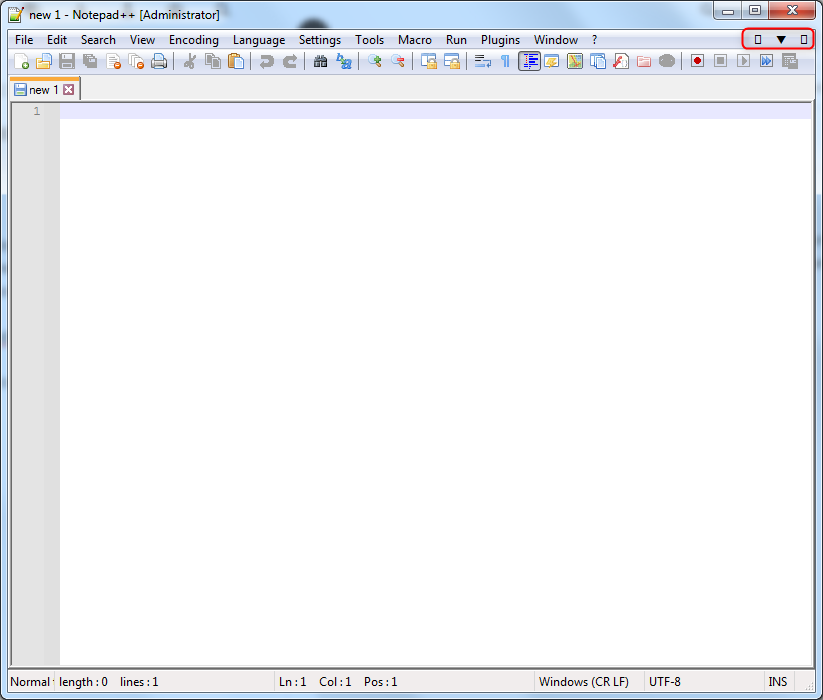The image size is (823, 700).
Task: Open the Document List panel icon
Action: click(598, 61)
